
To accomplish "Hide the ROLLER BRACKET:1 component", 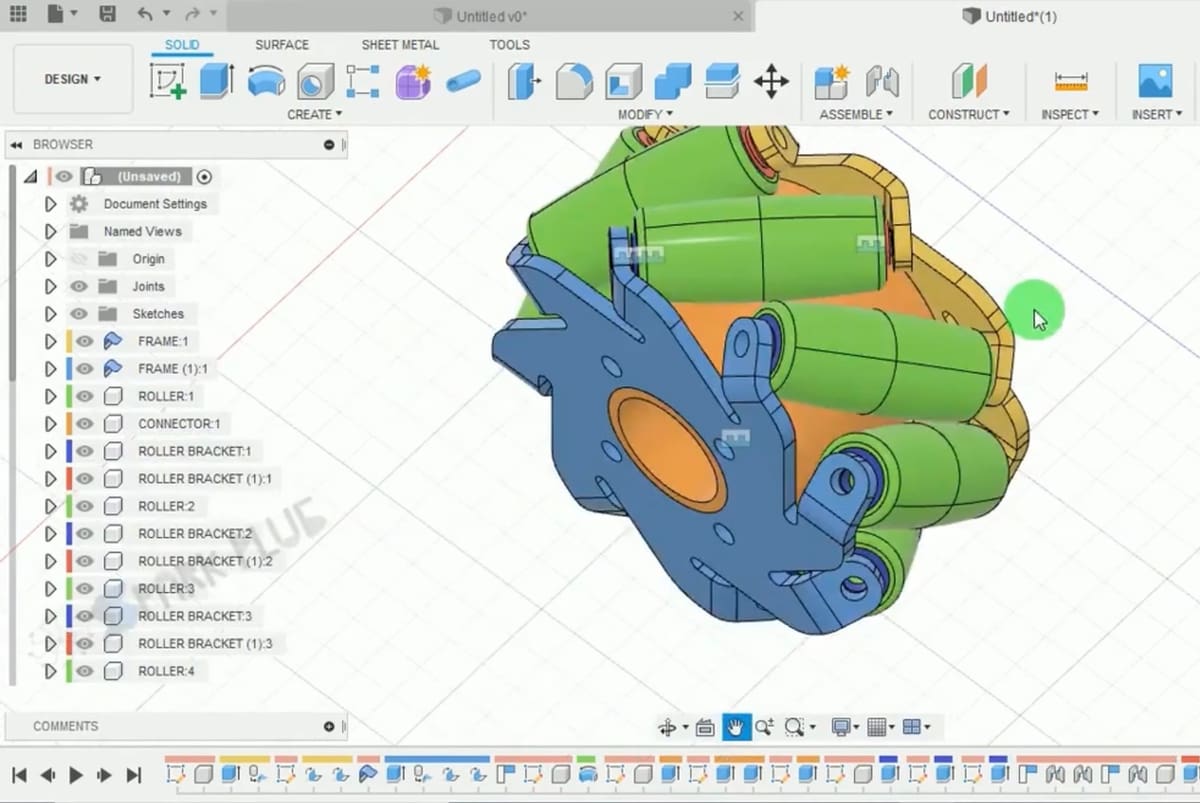I will [85, 451].
